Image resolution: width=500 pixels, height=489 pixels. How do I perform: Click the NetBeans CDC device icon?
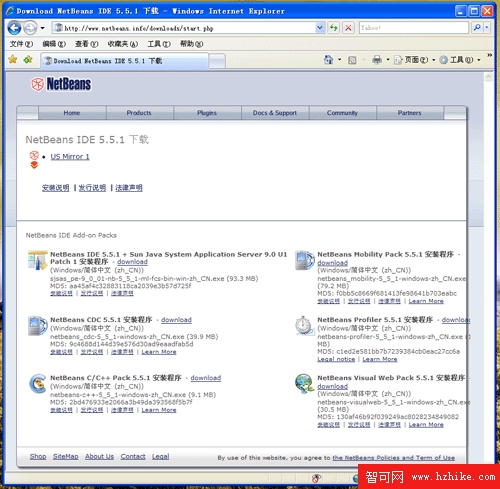tap(38, 326)
